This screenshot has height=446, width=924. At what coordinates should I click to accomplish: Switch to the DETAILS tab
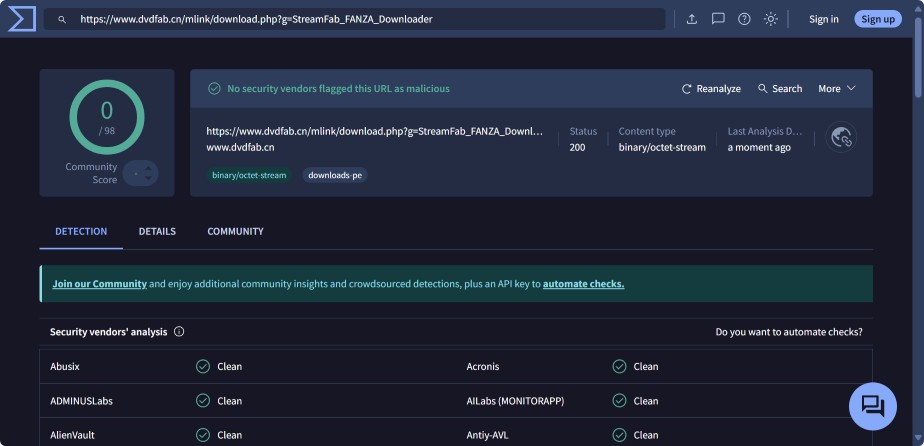click(157, 231)
